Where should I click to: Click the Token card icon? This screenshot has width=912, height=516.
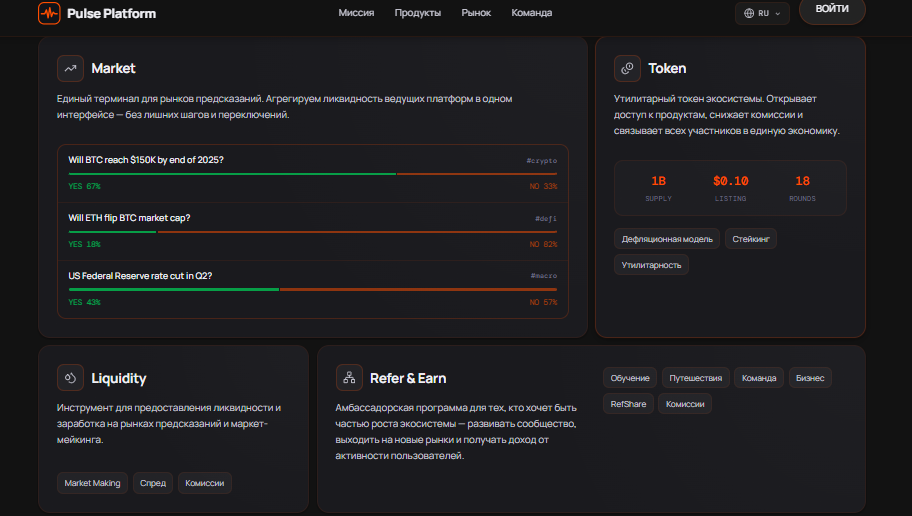(x=627, y=68)
